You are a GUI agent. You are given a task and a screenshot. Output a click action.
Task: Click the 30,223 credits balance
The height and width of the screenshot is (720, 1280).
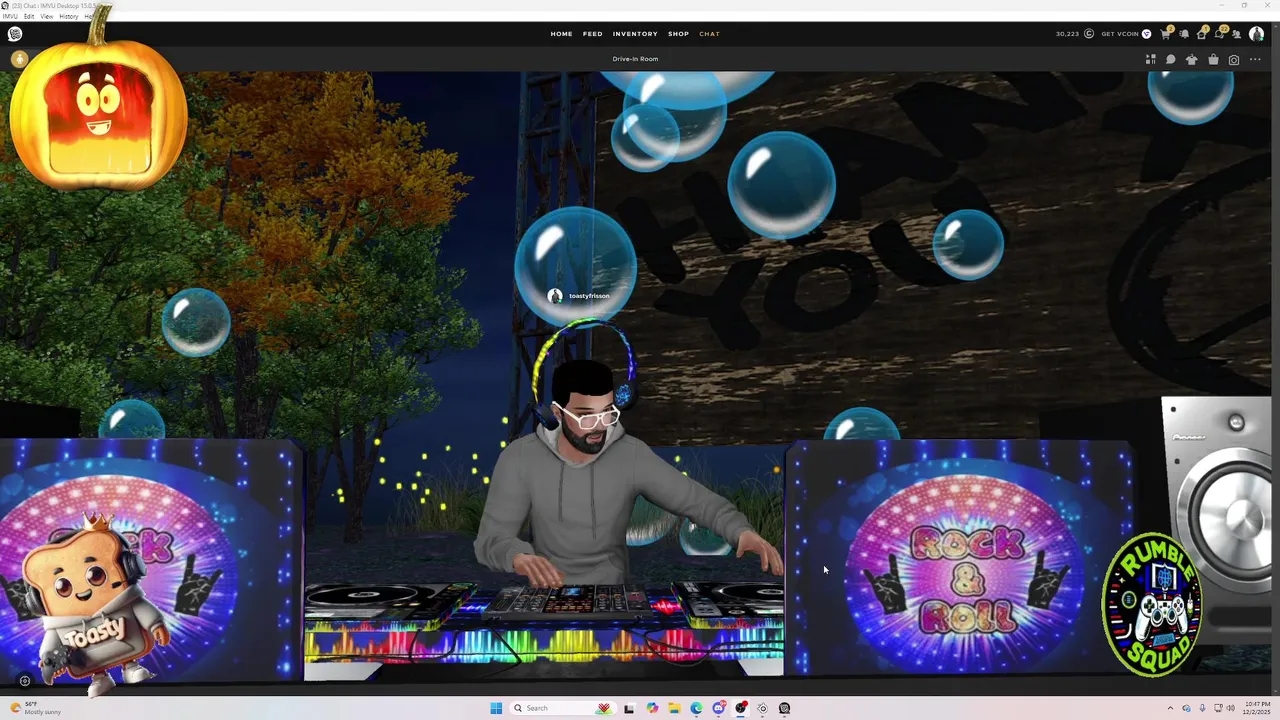point(1067,34)
